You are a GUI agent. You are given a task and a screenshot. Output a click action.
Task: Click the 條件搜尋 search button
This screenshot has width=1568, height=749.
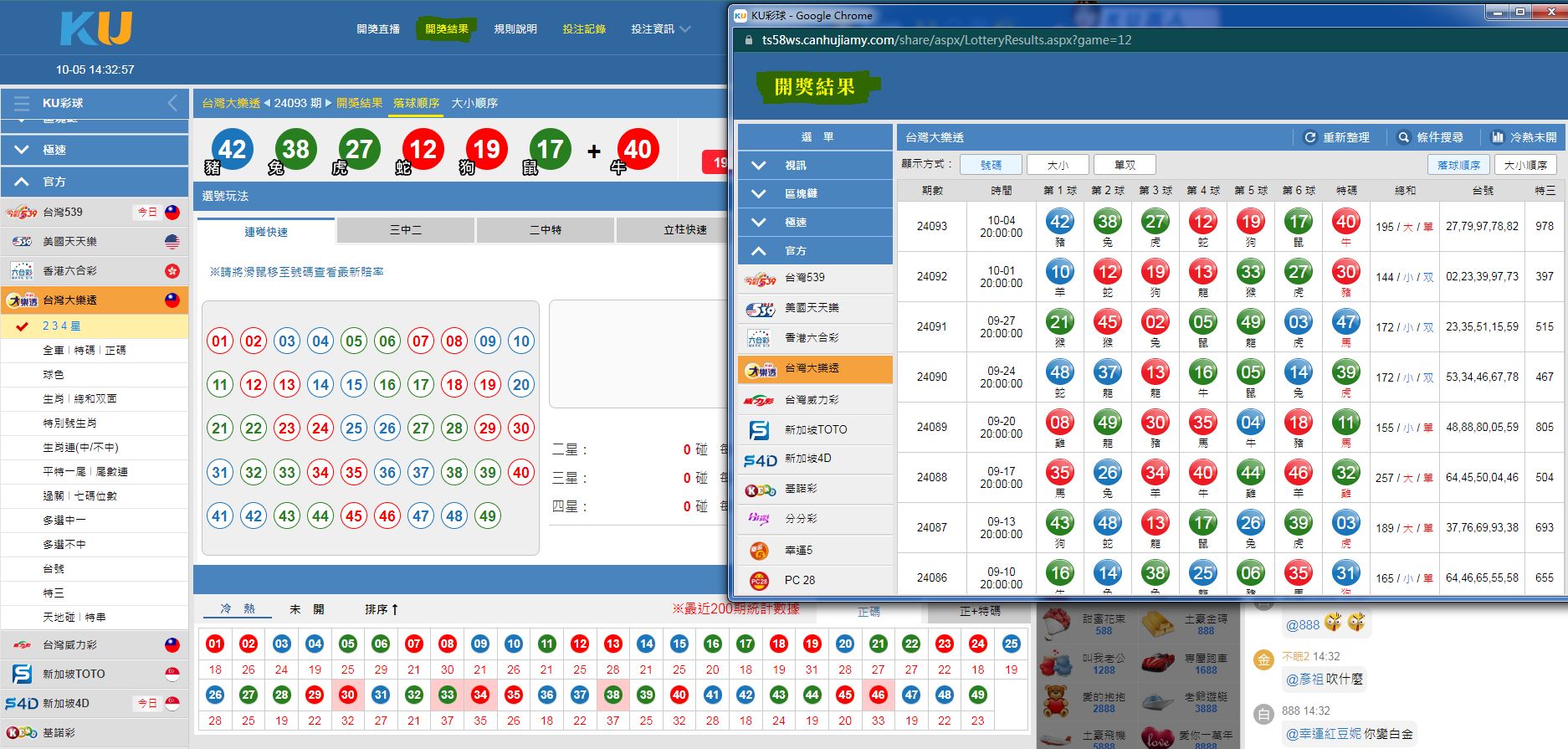[1431, 137]
